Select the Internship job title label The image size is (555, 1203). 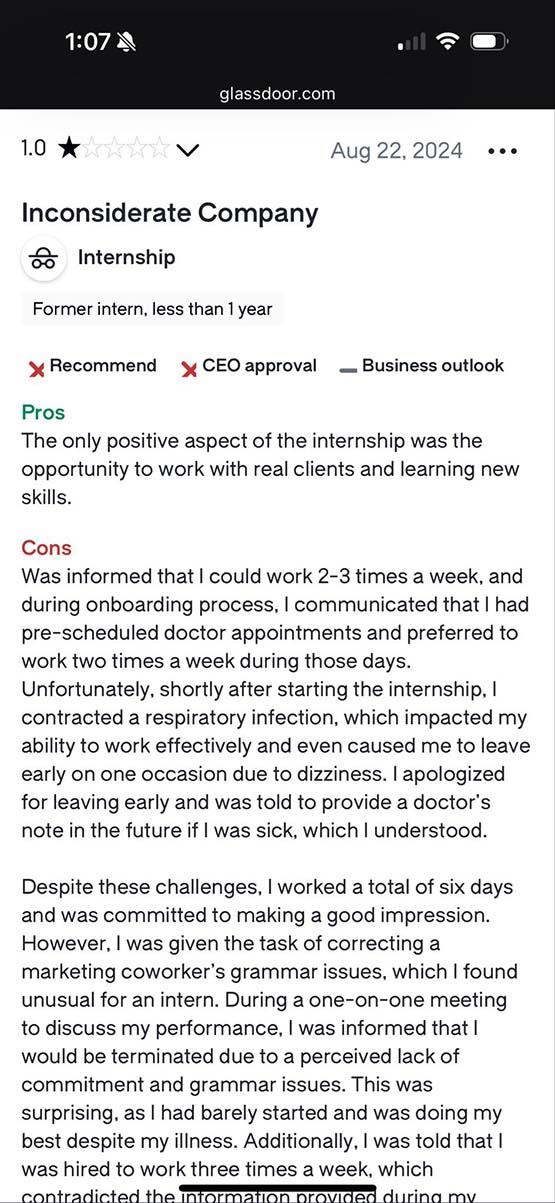[127, 258]
